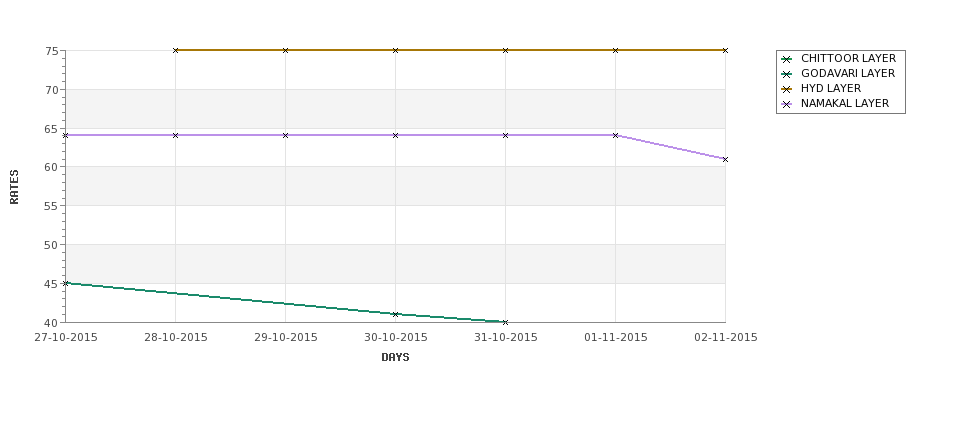This screenshot has height=429, width=975.
Task: Click the CHITTOOR LAYER legend marker icon
Action: 787,59
